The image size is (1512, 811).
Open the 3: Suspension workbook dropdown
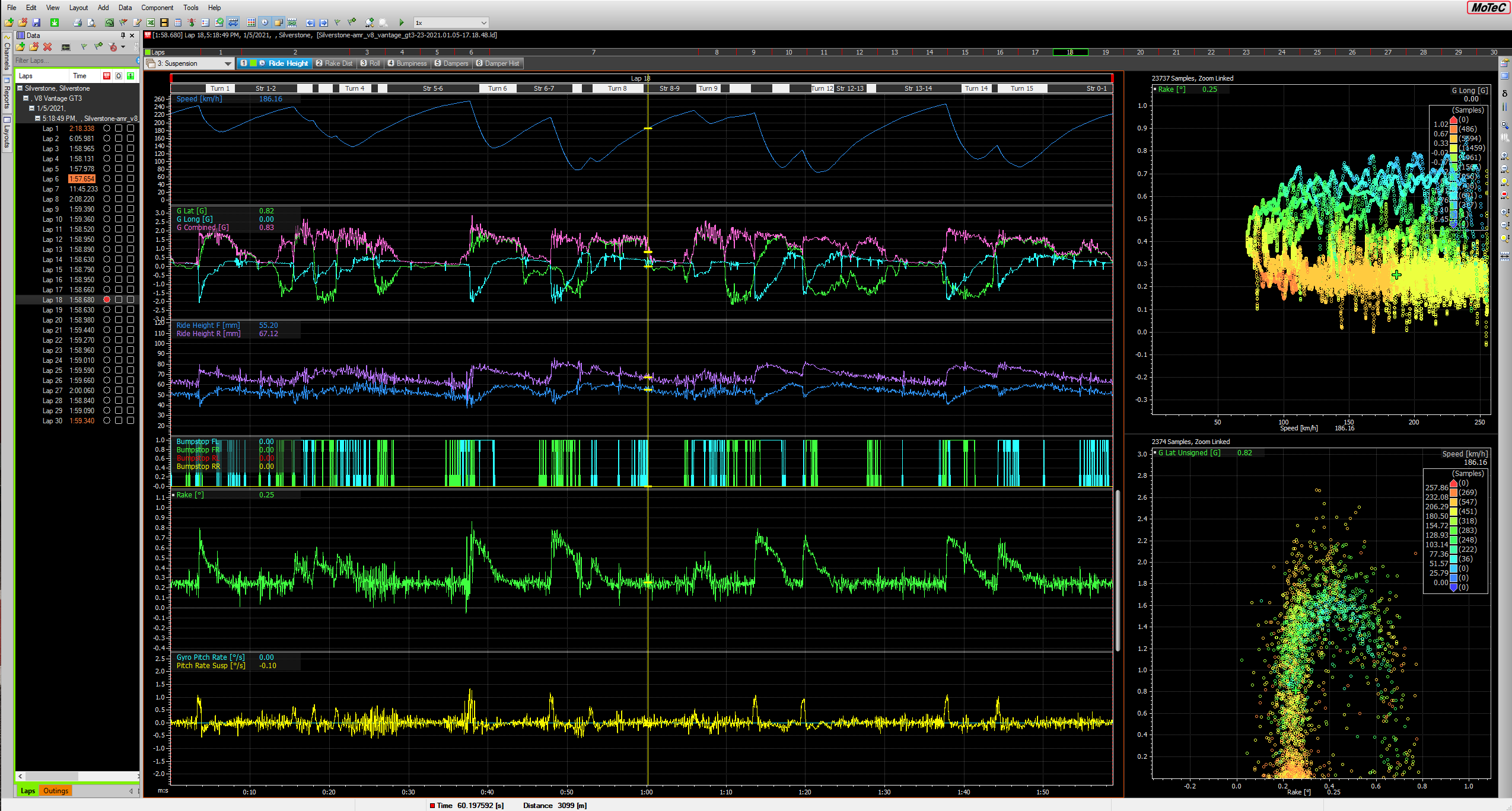(x=228, y=63)
